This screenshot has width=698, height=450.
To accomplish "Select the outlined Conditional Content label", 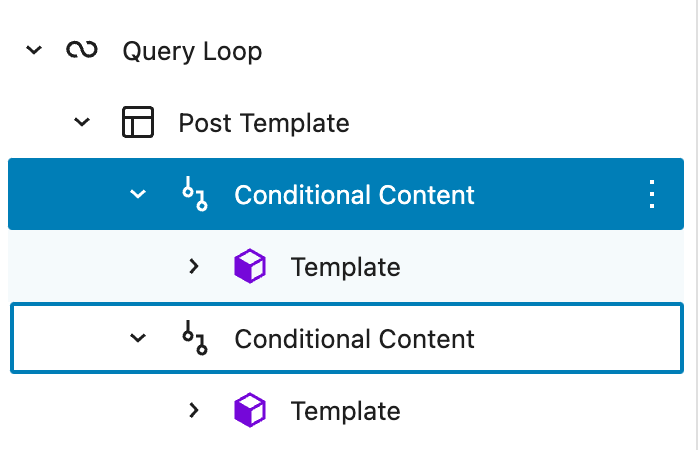I will [354, 339].
